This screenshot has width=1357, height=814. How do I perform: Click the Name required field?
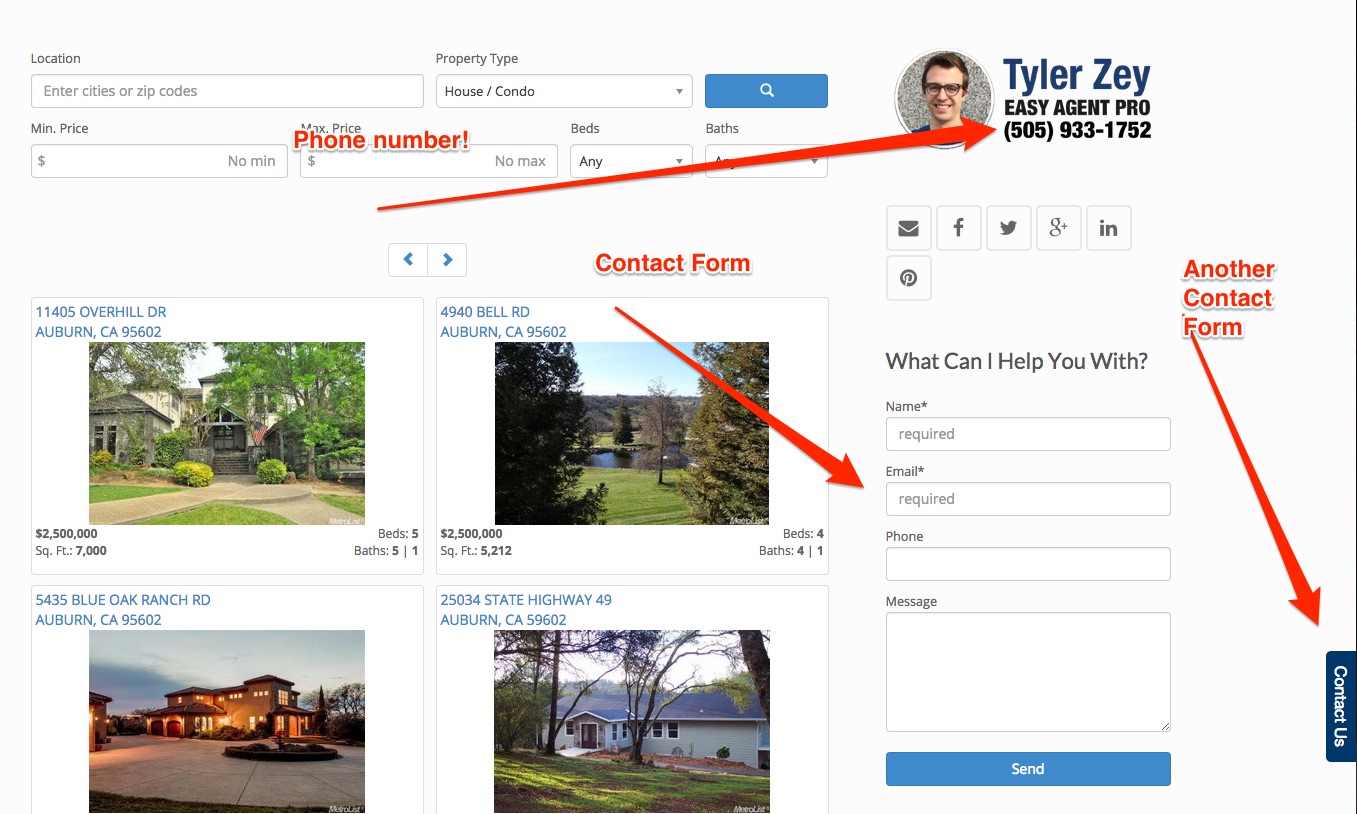point(1028,434)
